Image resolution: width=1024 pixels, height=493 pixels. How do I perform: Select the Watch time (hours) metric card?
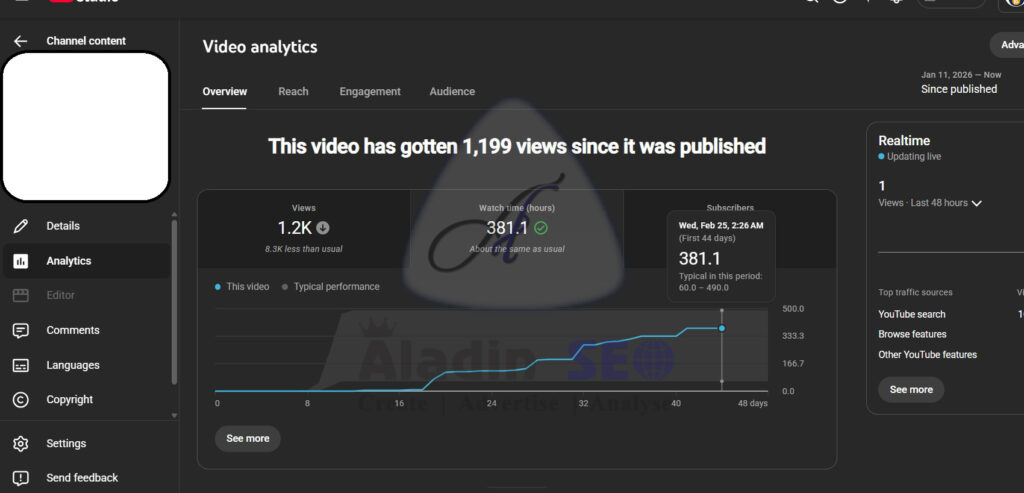click(517, 228)
